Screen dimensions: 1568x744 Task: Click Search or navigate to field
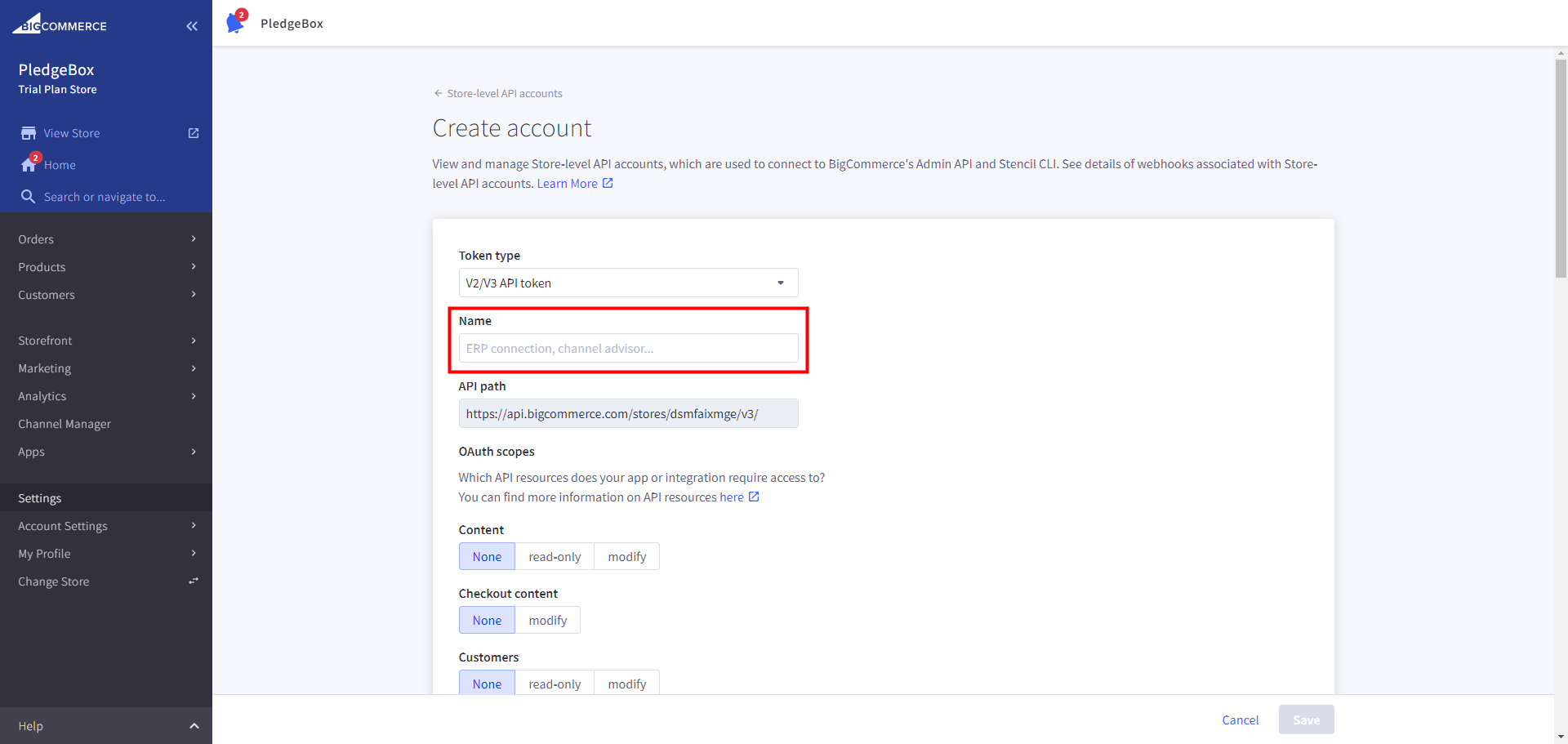(x=105, y=197)
